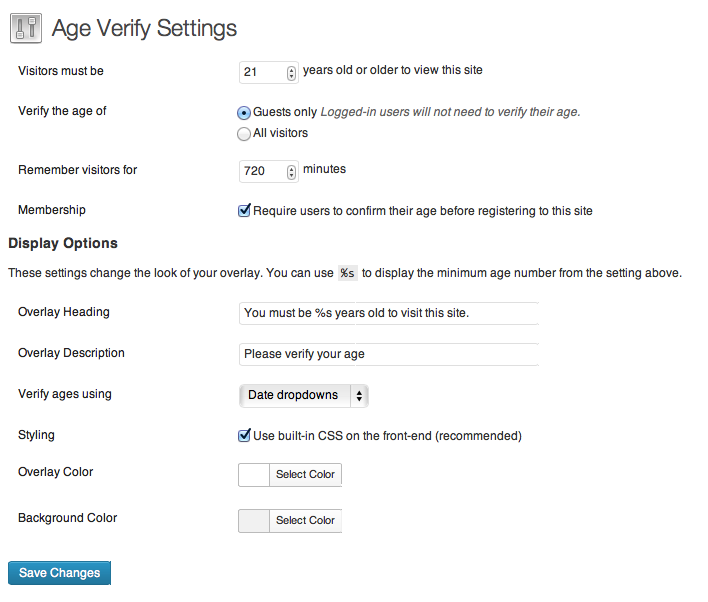Click the Age Verify Settings header icon

[26, 27]
